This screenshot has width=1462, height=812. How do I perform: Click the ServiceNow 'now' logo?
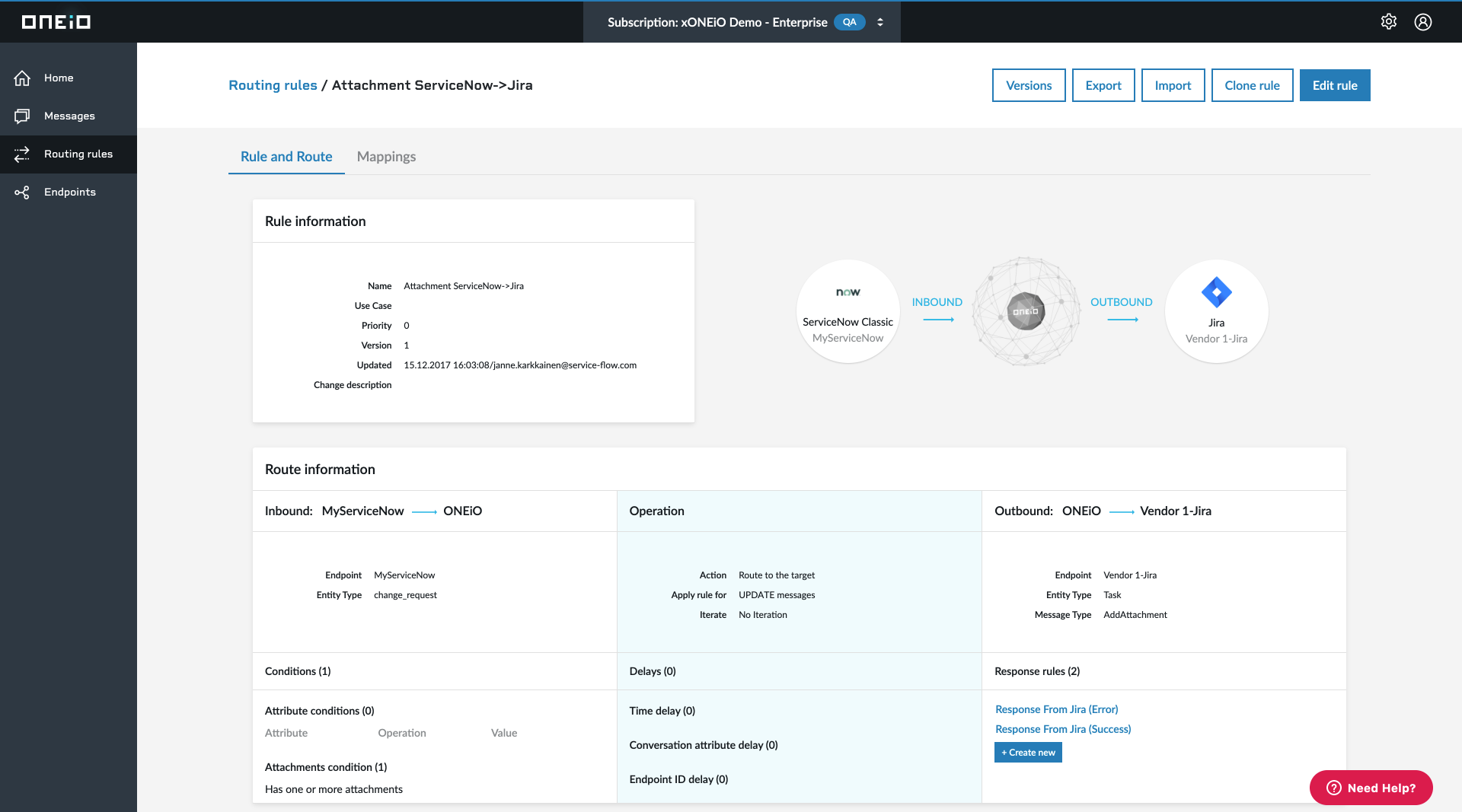pyautogui.click(x=848, y=292)
